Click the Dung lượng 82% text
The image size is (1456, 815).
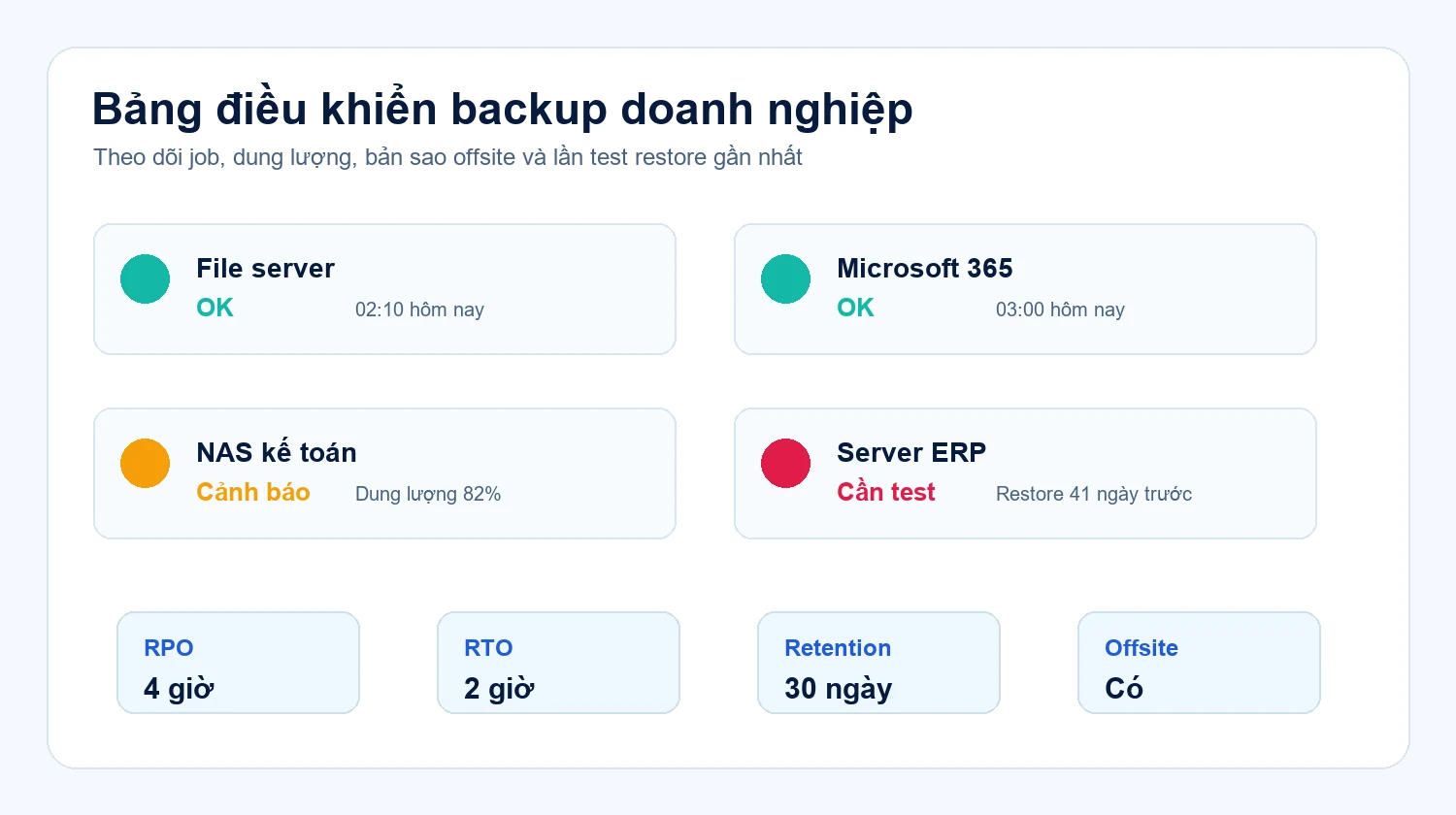coord(428,494)
